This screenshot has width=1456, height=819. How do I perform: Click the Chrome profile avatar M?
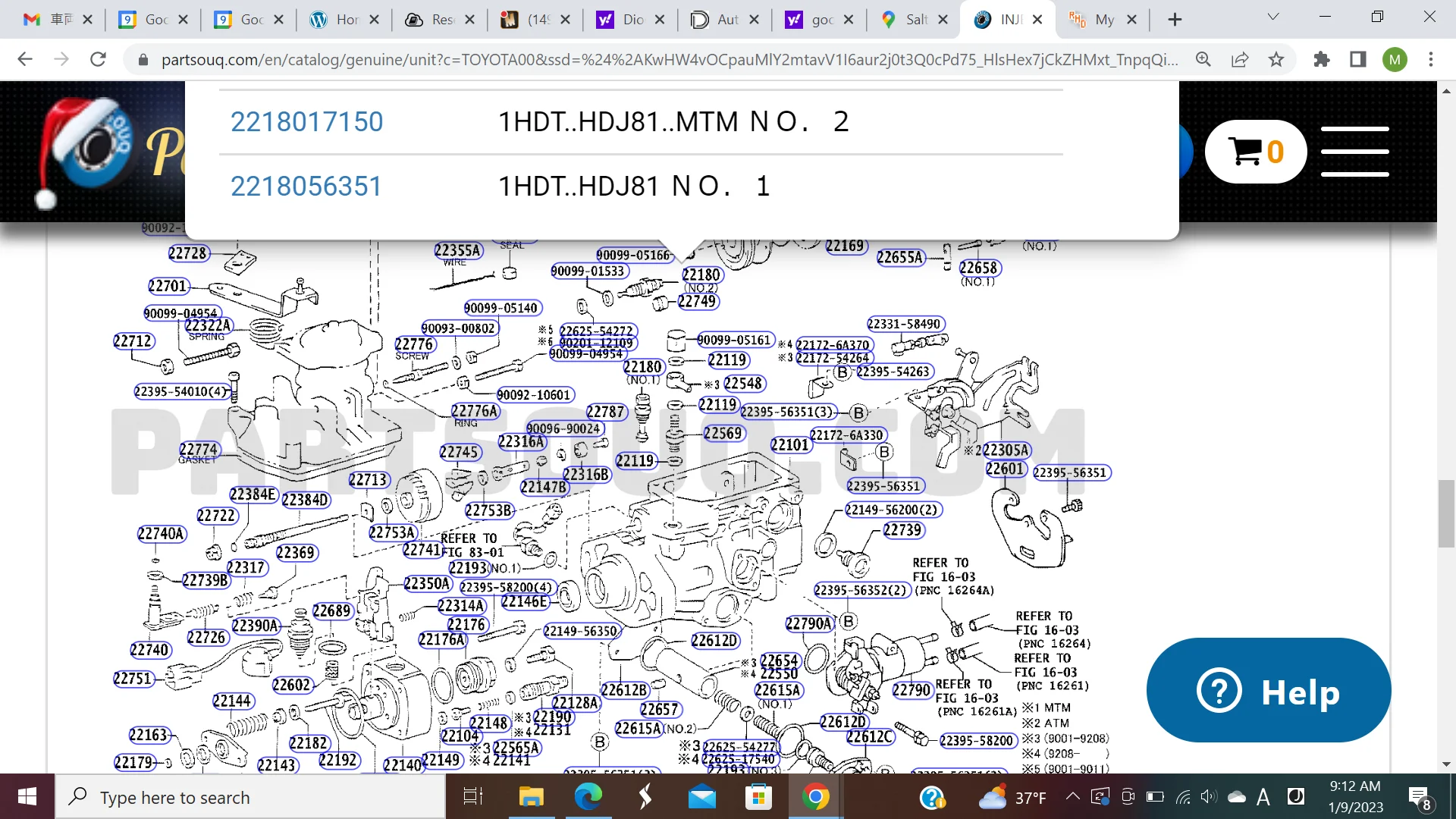coord(1395,59)
